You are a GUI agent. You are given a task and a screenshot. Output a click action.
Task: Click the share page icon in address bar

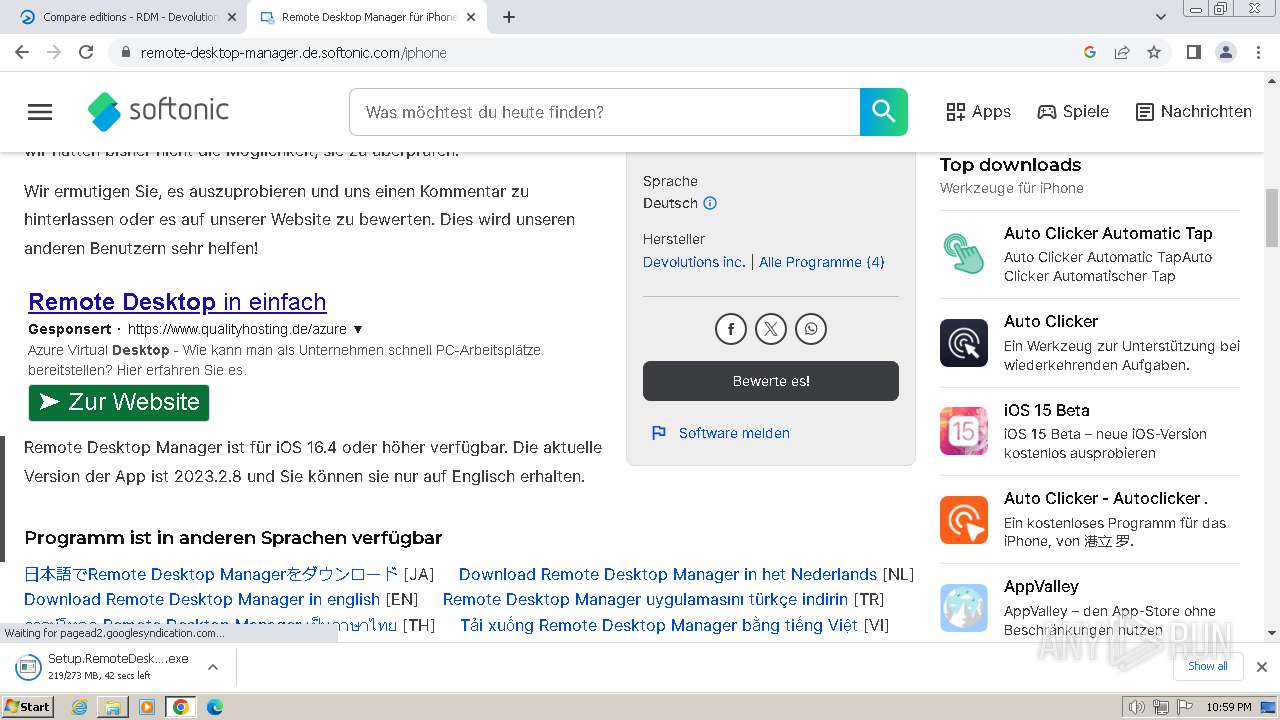(1122, 52)
